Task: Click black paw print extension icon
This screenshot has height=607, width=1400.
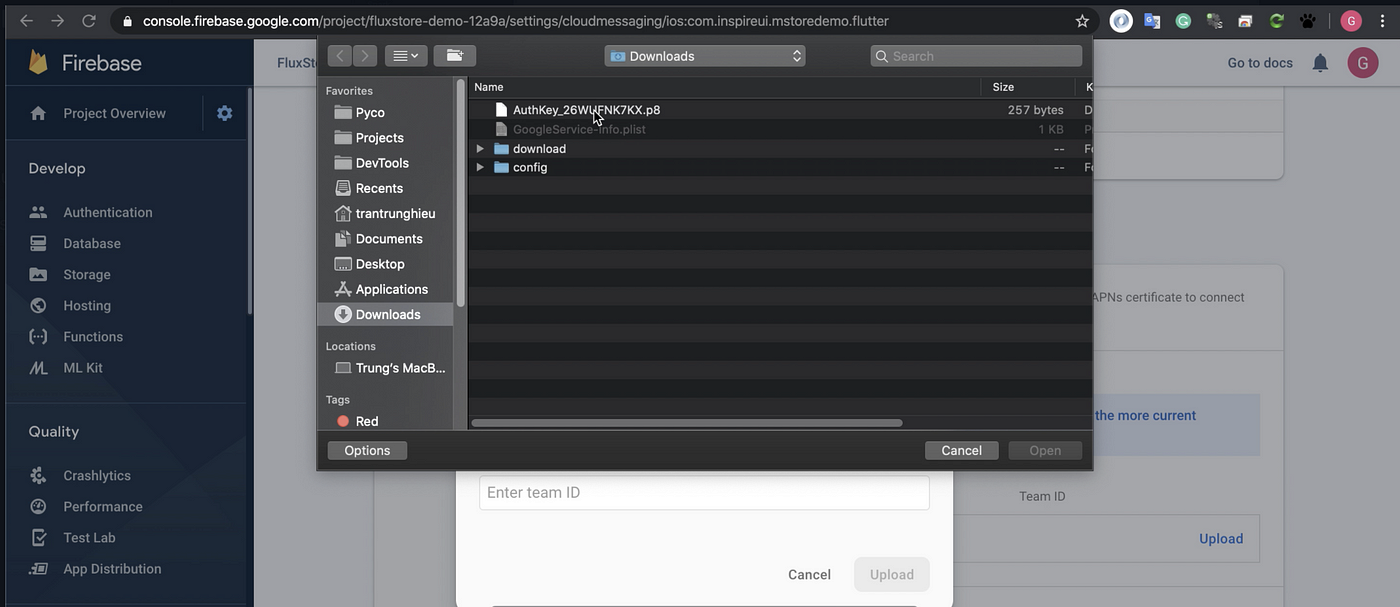Action: (x=1307, y=21)
